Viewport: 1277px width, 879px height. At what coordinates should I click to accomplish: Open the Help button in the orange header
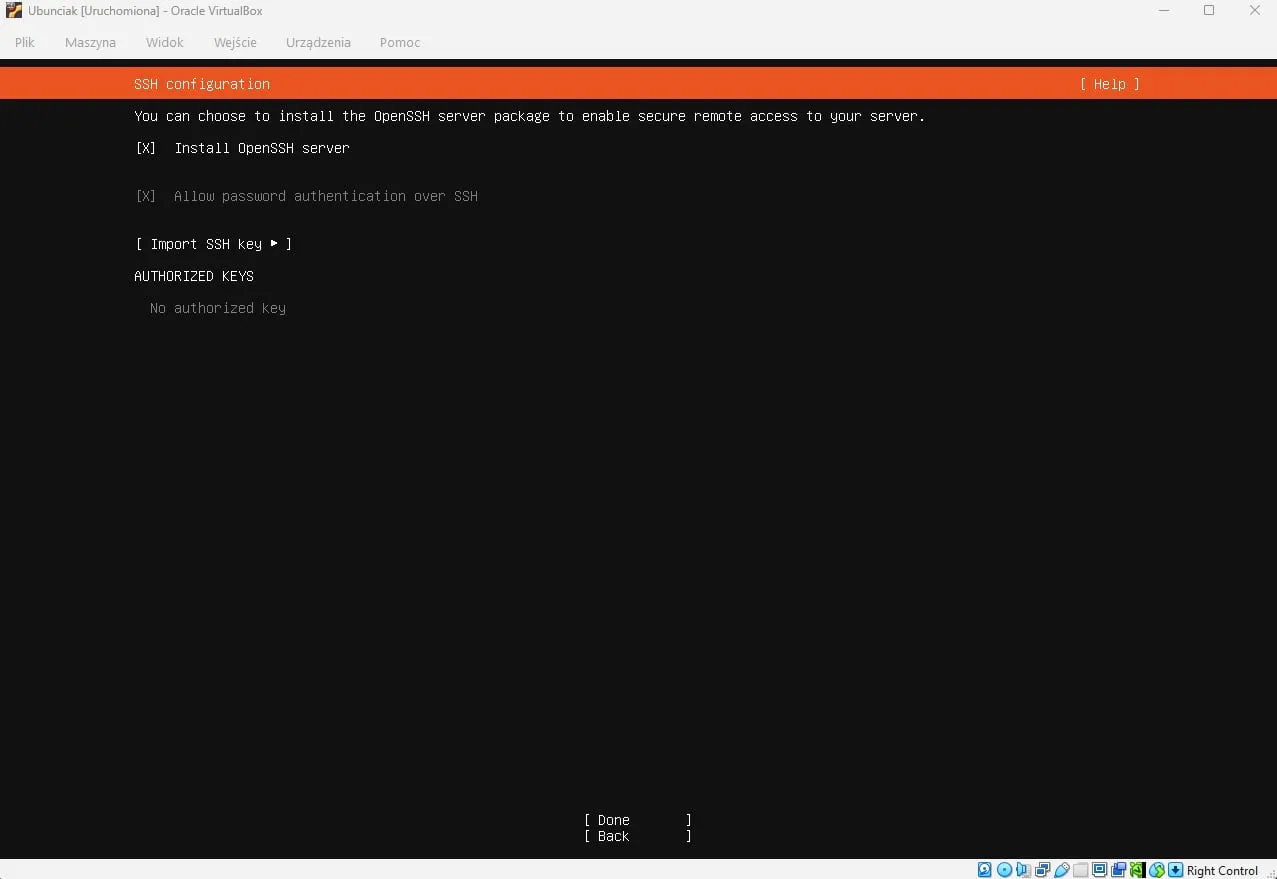(x=1110, y=84)
